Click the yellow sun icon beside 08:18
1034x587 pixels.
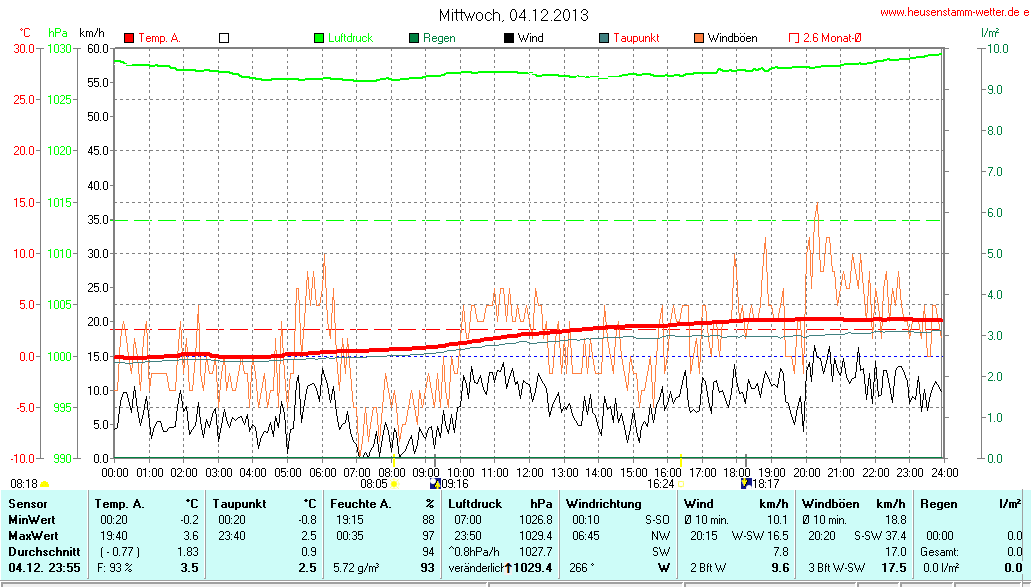(44, 484)
